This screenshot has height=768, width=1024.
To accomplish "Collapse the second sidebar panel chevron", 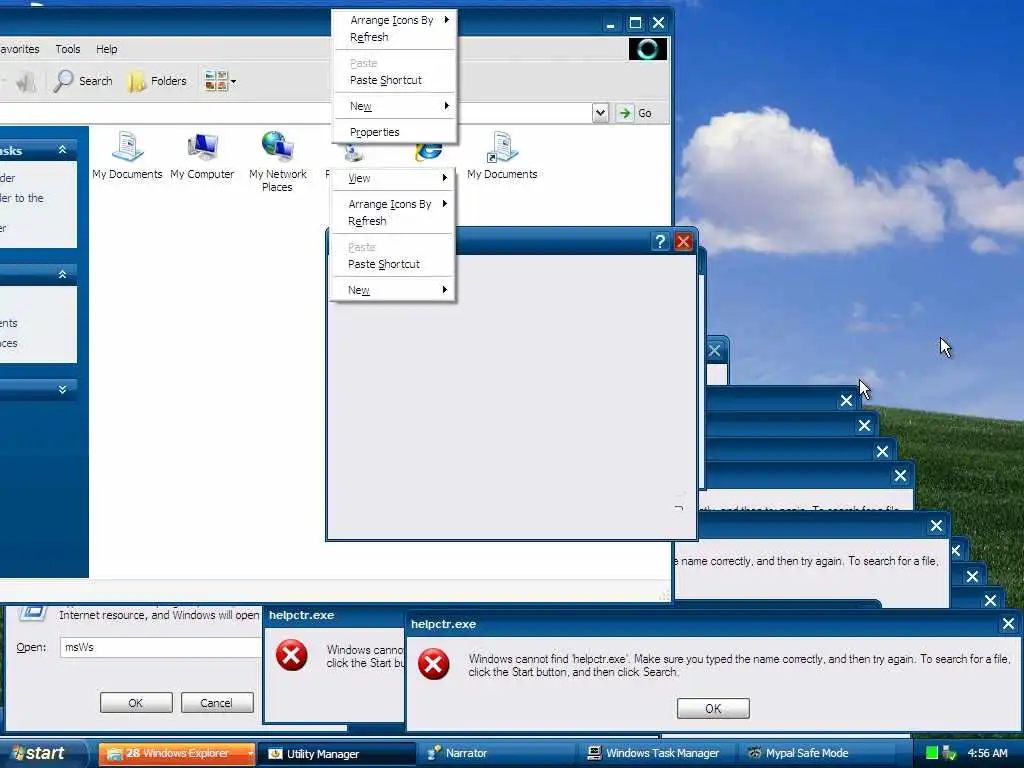I will pyautogui.click(x=63, y=274).
